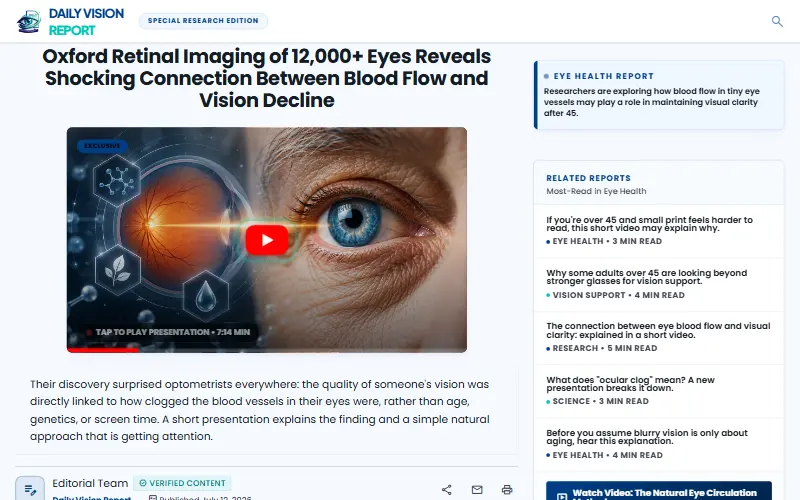Click the share icon below article

[x=446, y=490]
